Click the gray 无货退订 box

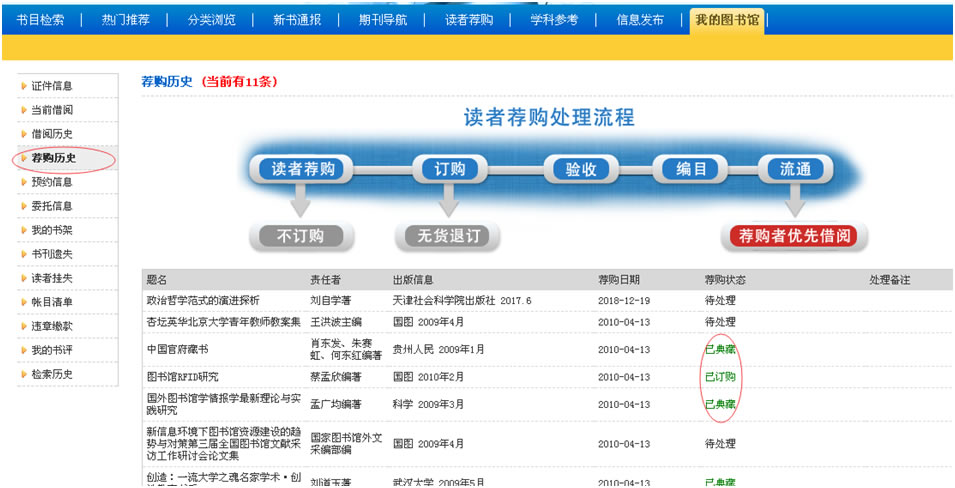coord(447,237)
